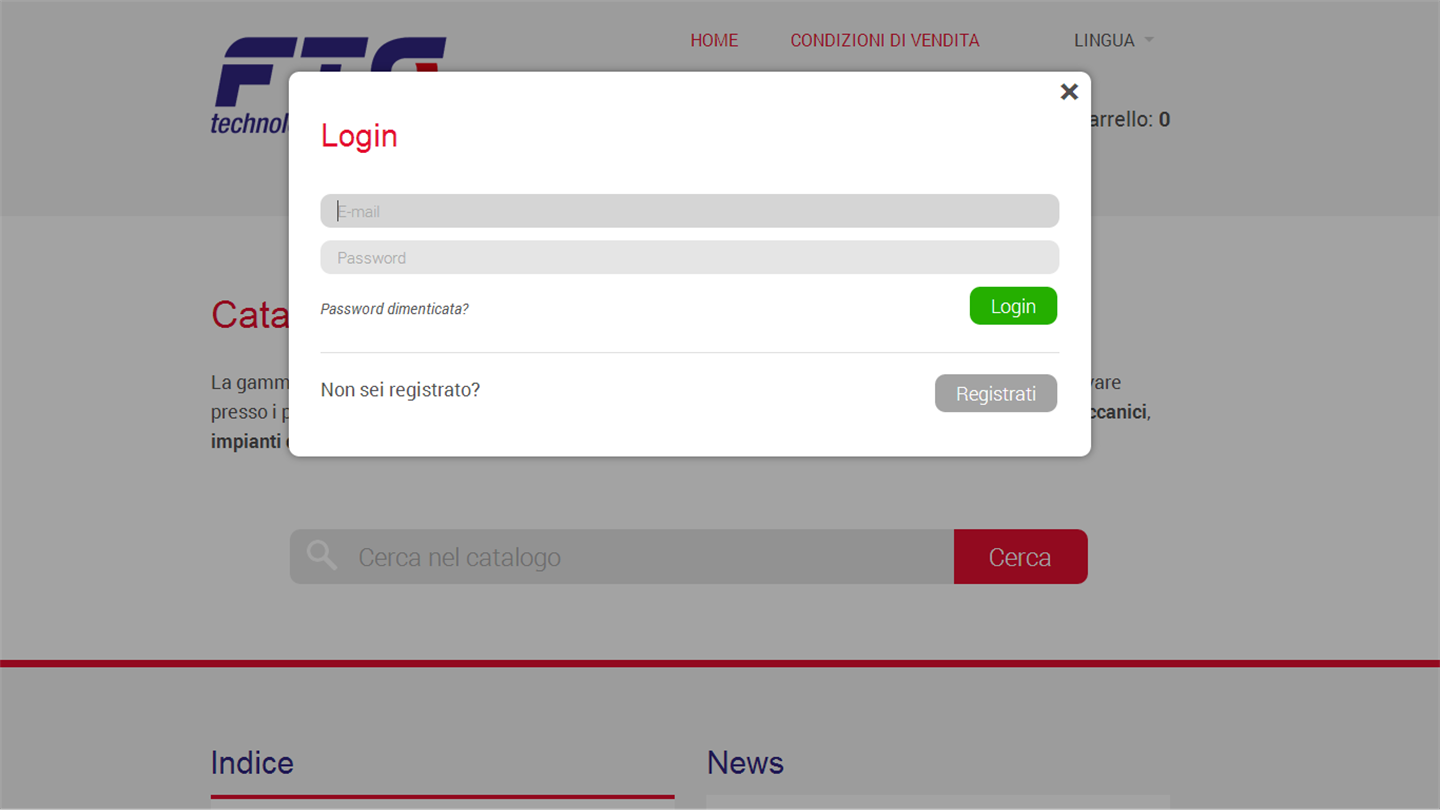Image resolution: width=1440 pixels, height=810 pixels.
Task: Focus the Password input field
Action: click(689, 257)
